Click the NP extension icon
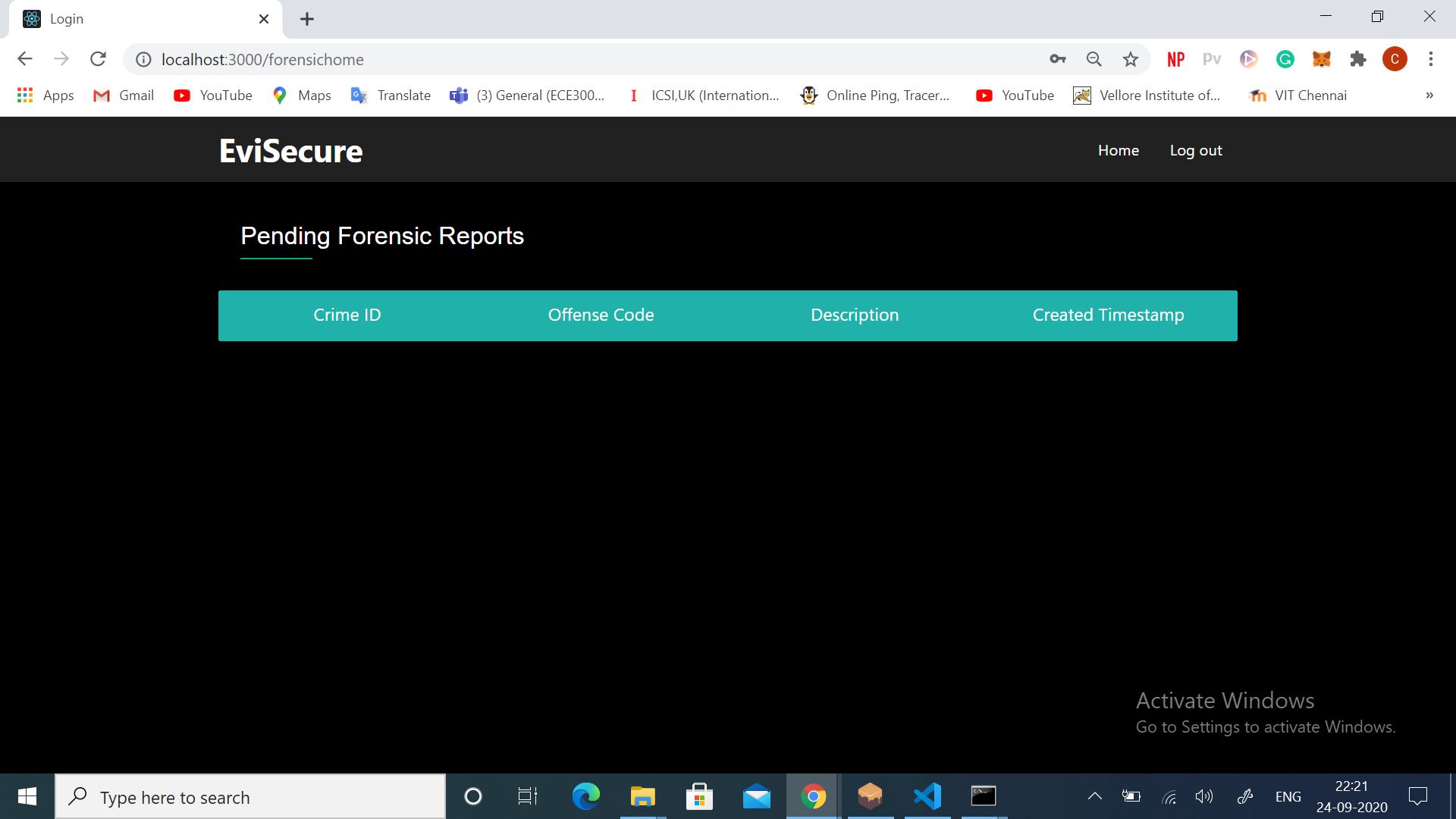The width and height of the screenshot is (1456, 819). tap(1175, 59)
